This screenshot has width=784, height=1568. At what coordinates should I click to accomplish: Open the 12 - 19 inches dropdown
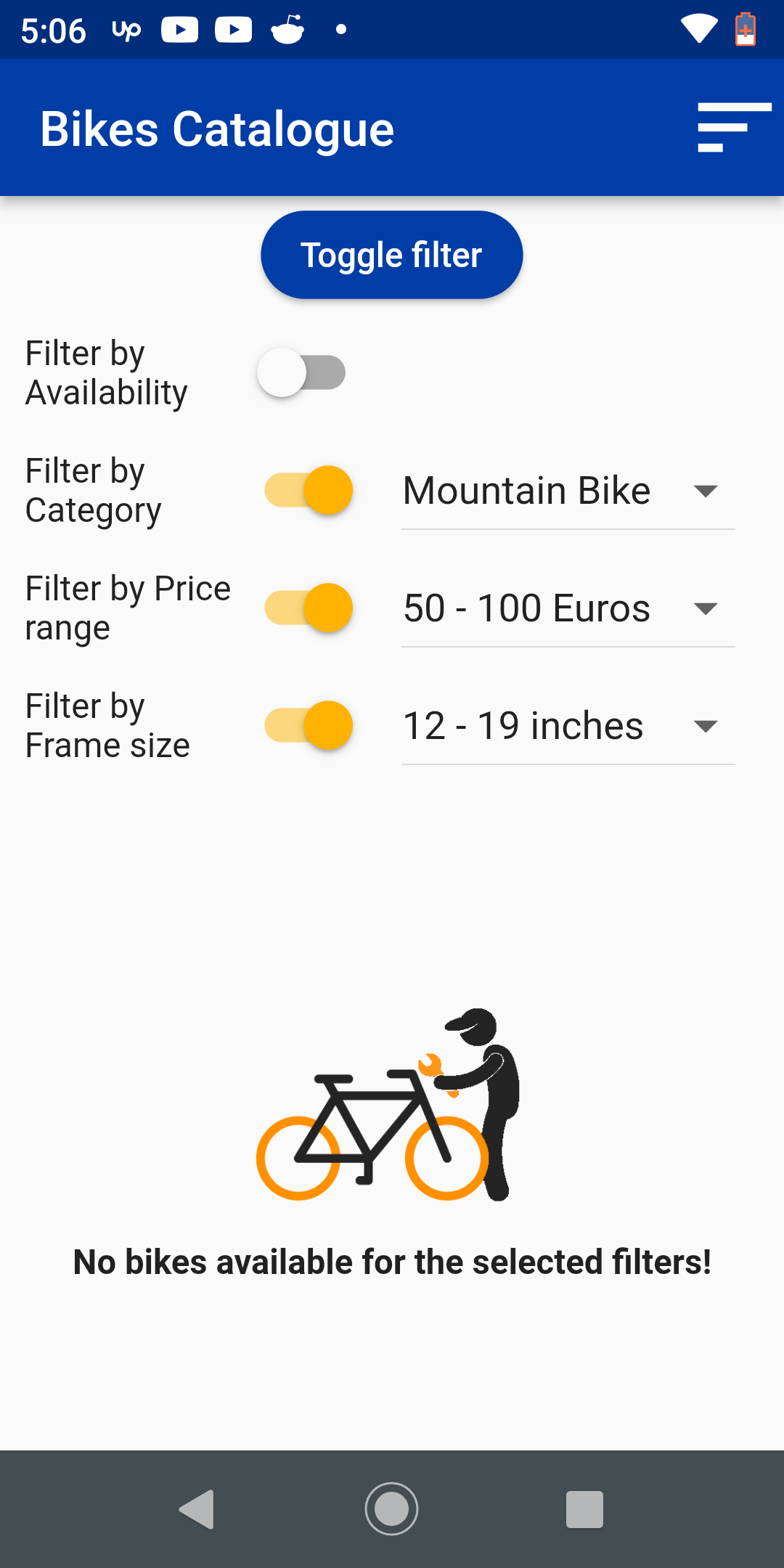(x=568, y=727)
